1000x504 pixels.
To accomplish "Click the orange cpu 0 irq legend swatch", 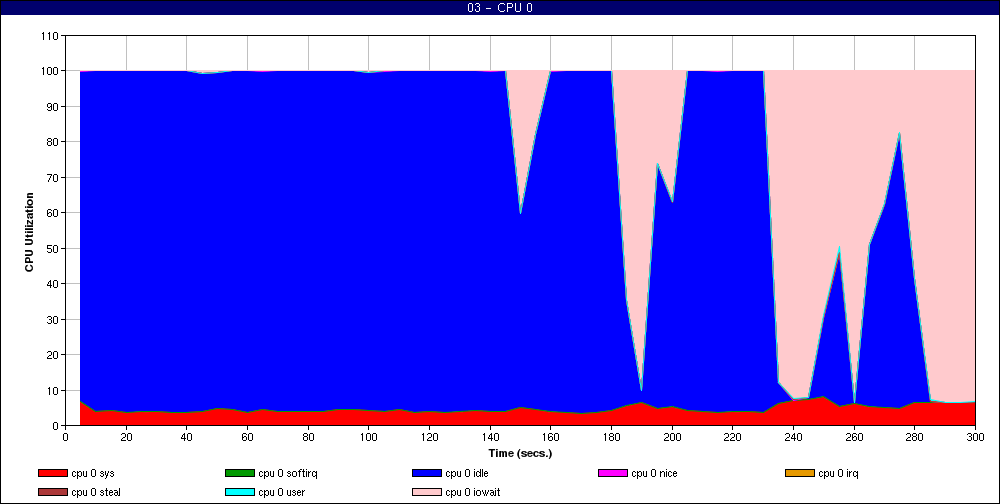I will tap(800, 473).
